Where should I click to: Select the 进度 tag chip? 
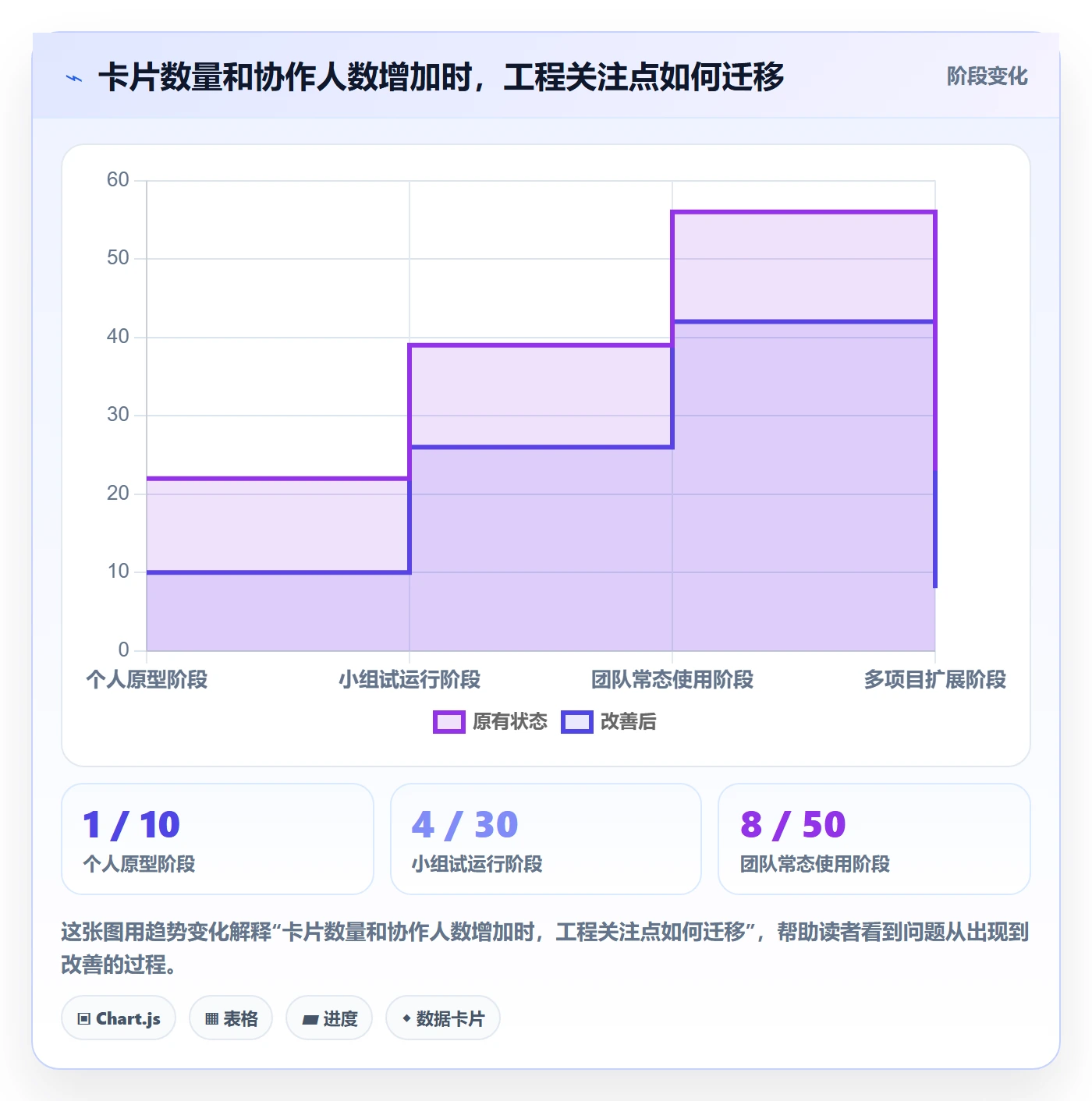click(329, 1018)
